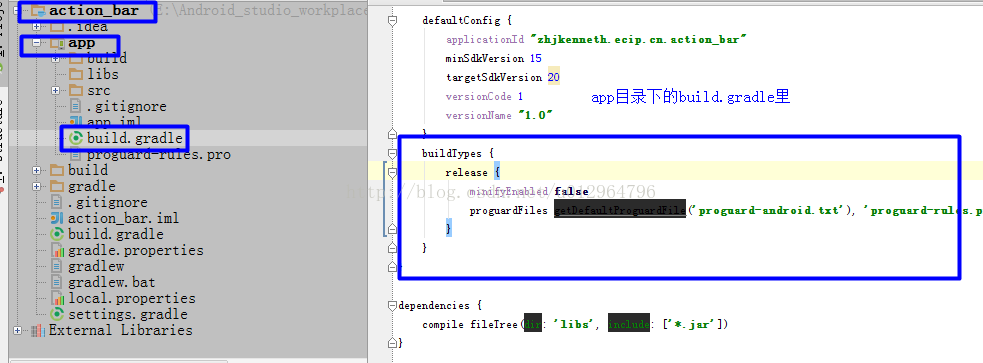Click the Gradle icon of app's build.gradle
Viewport: 983px width, 363px height.
coord(76,138)
